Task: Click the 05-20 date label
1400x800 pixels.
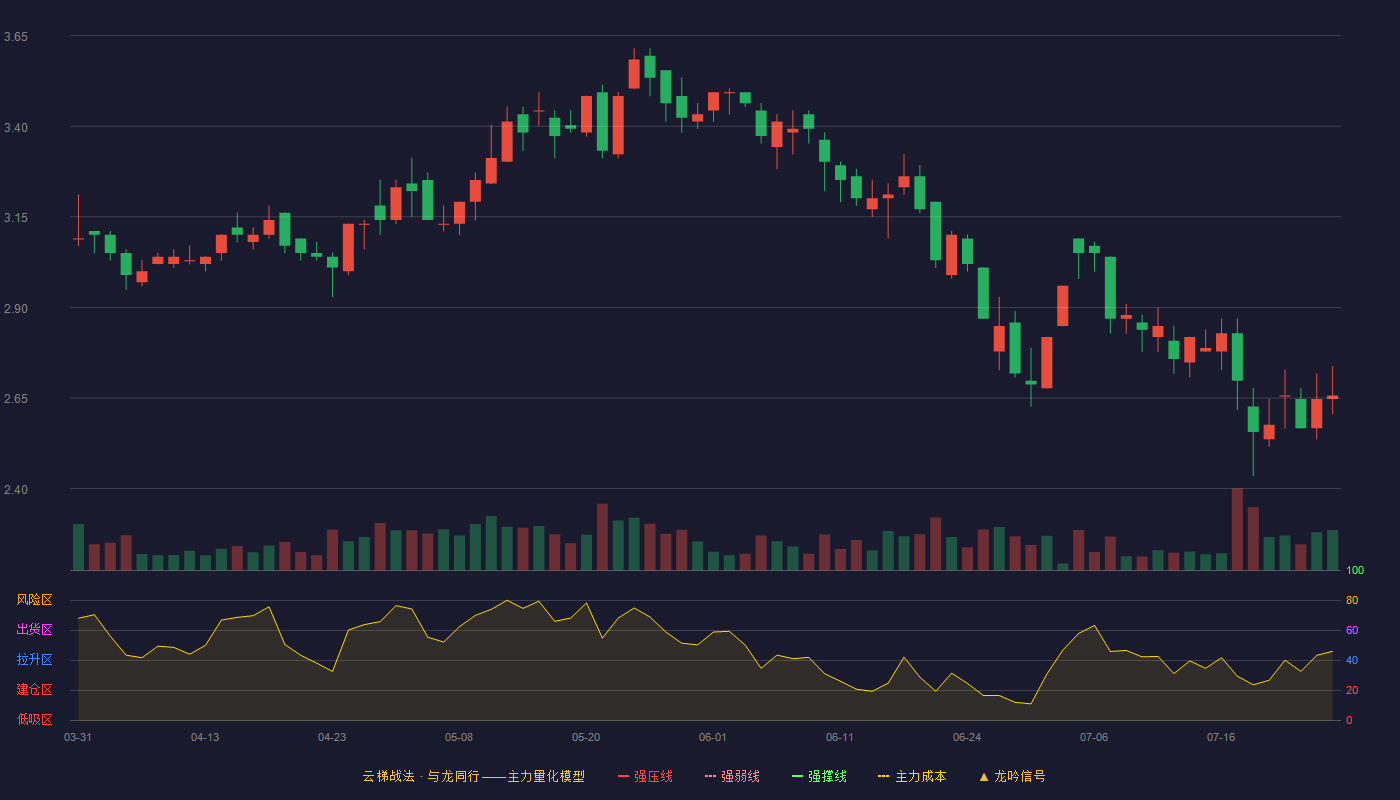Action: [586, 737]
